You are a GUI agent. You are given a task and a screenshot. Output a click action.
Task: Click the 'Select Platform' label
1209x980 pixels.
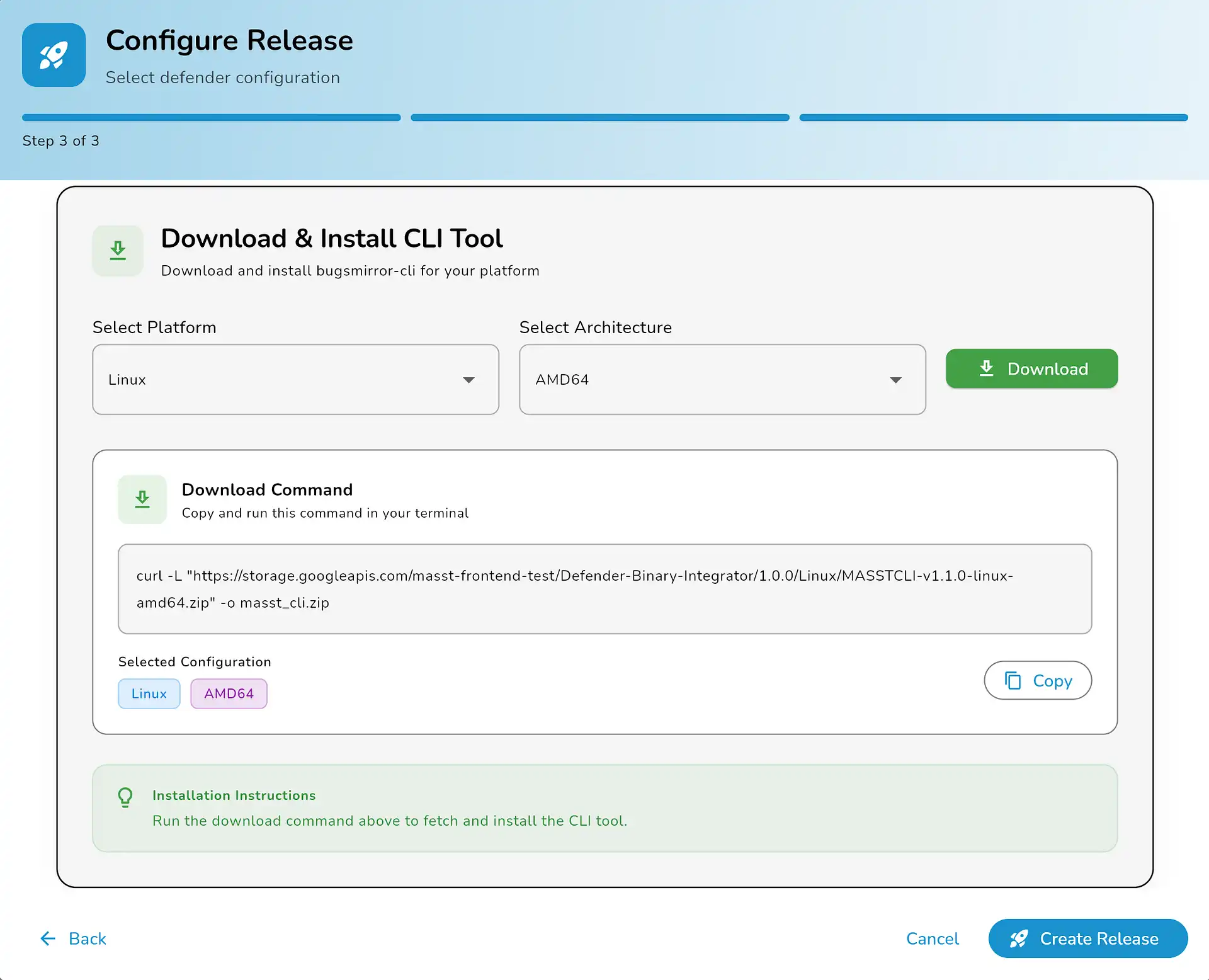pos(154,328)
